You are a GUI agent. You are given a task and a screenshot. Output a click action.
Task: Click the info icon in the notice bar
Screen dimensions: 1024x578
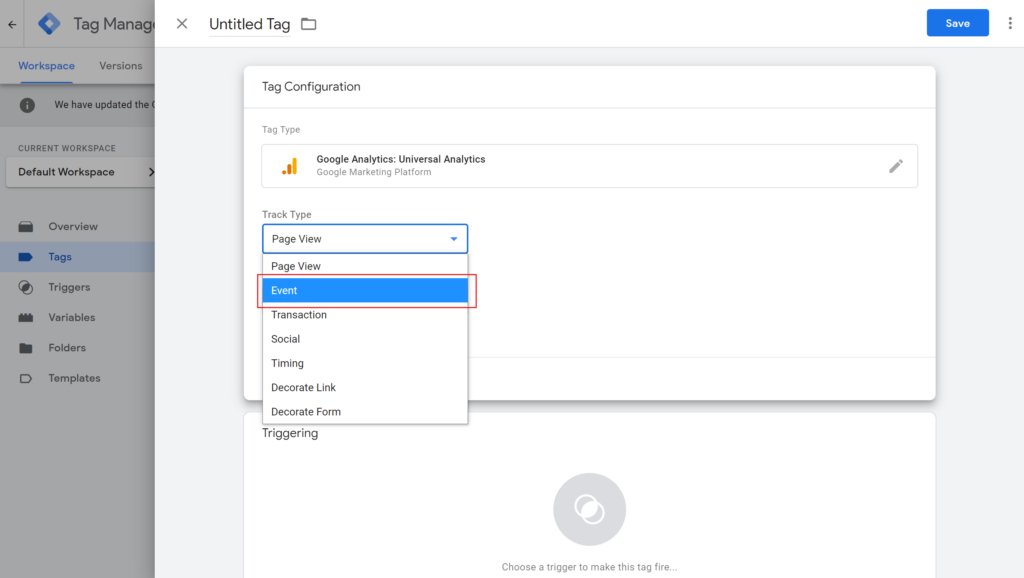27,104
